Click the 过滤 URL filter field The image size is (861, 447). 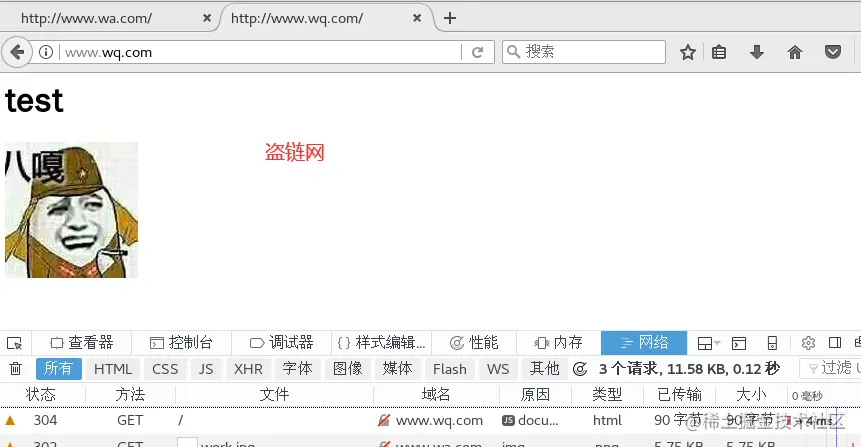tap(830, 368)
